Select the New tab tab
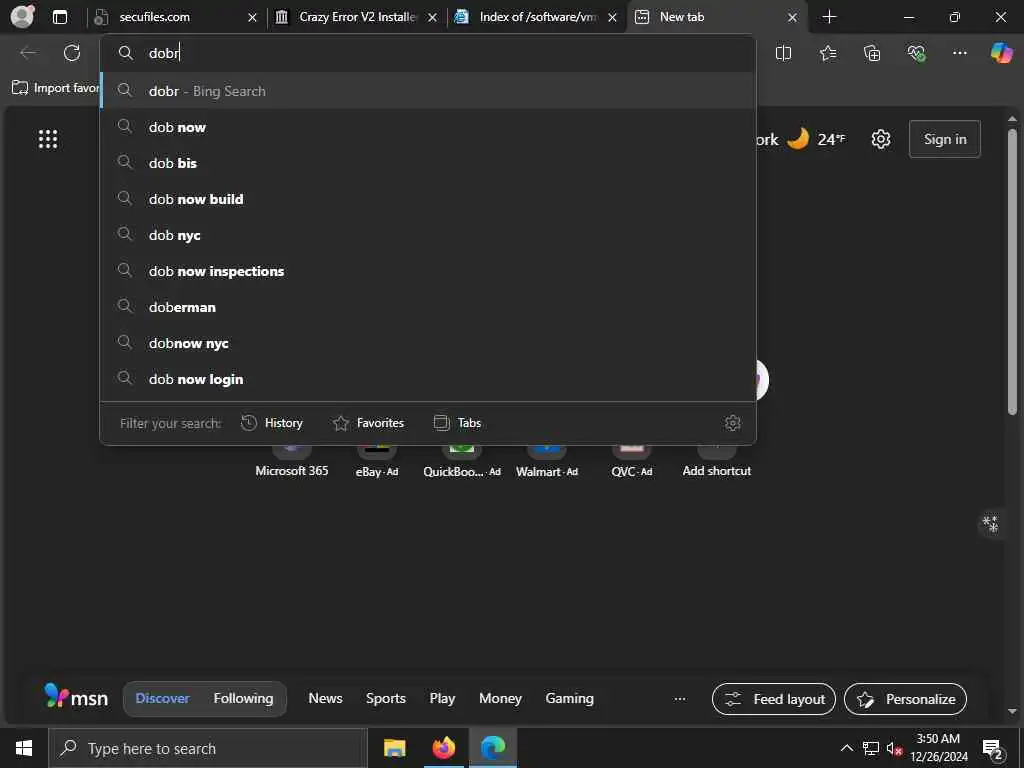 click(716, 17)
